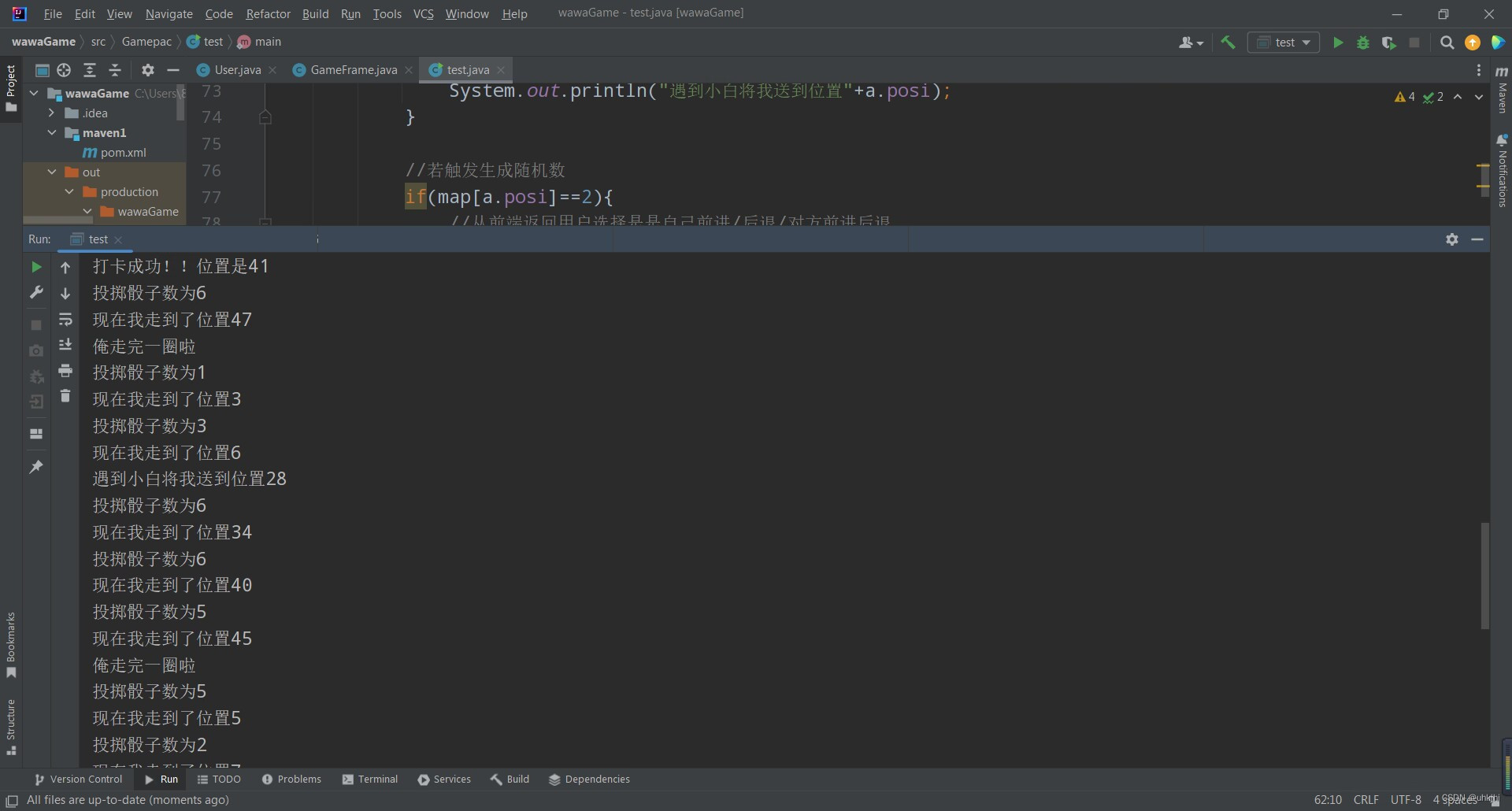
Task: Collapse the wawaGame project root
Action: 33,94
